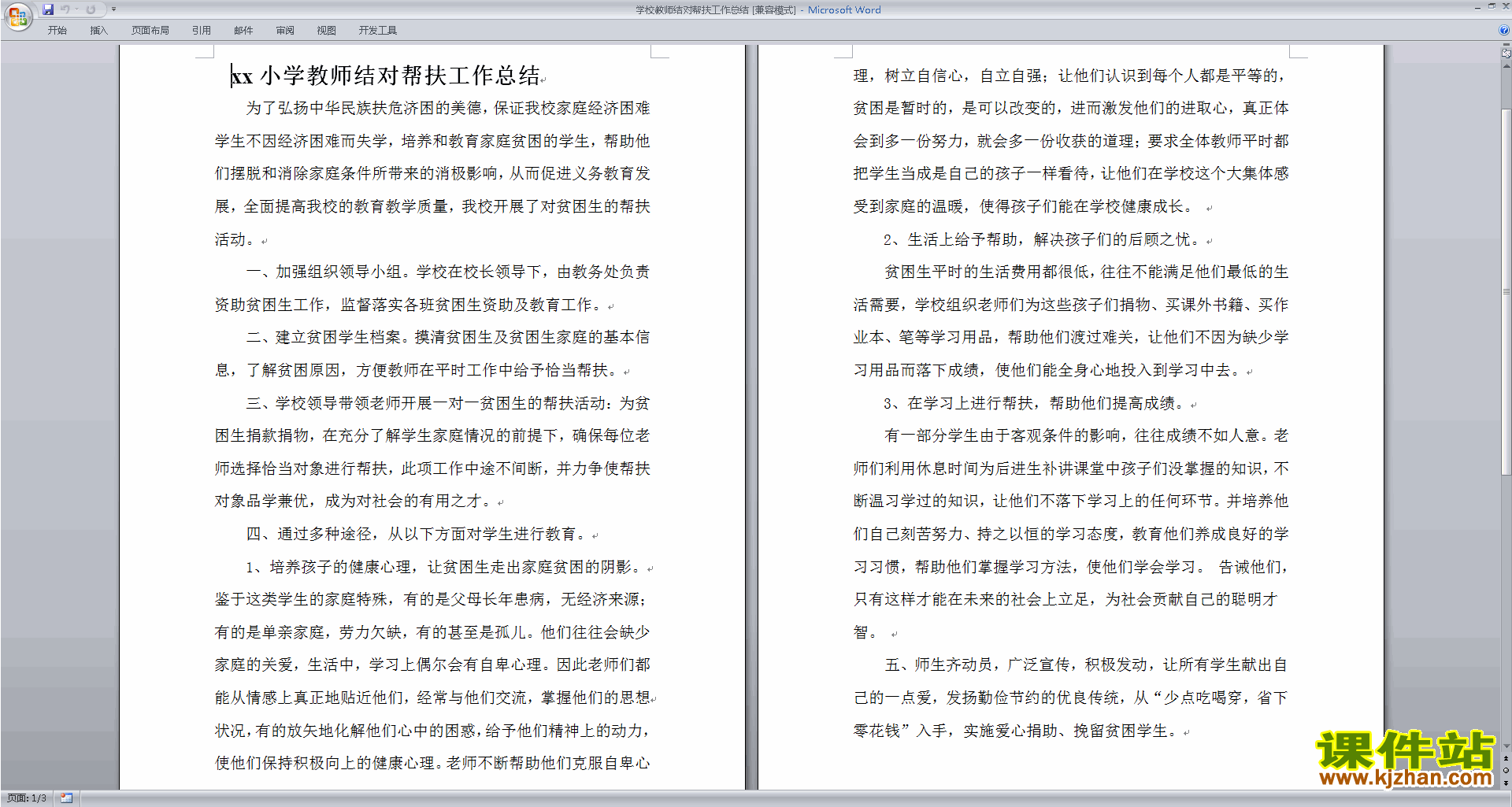Open the Select Browse Object circle button
The height and width of the screenshot is (807, 1512).
[x=1506, y=771]
